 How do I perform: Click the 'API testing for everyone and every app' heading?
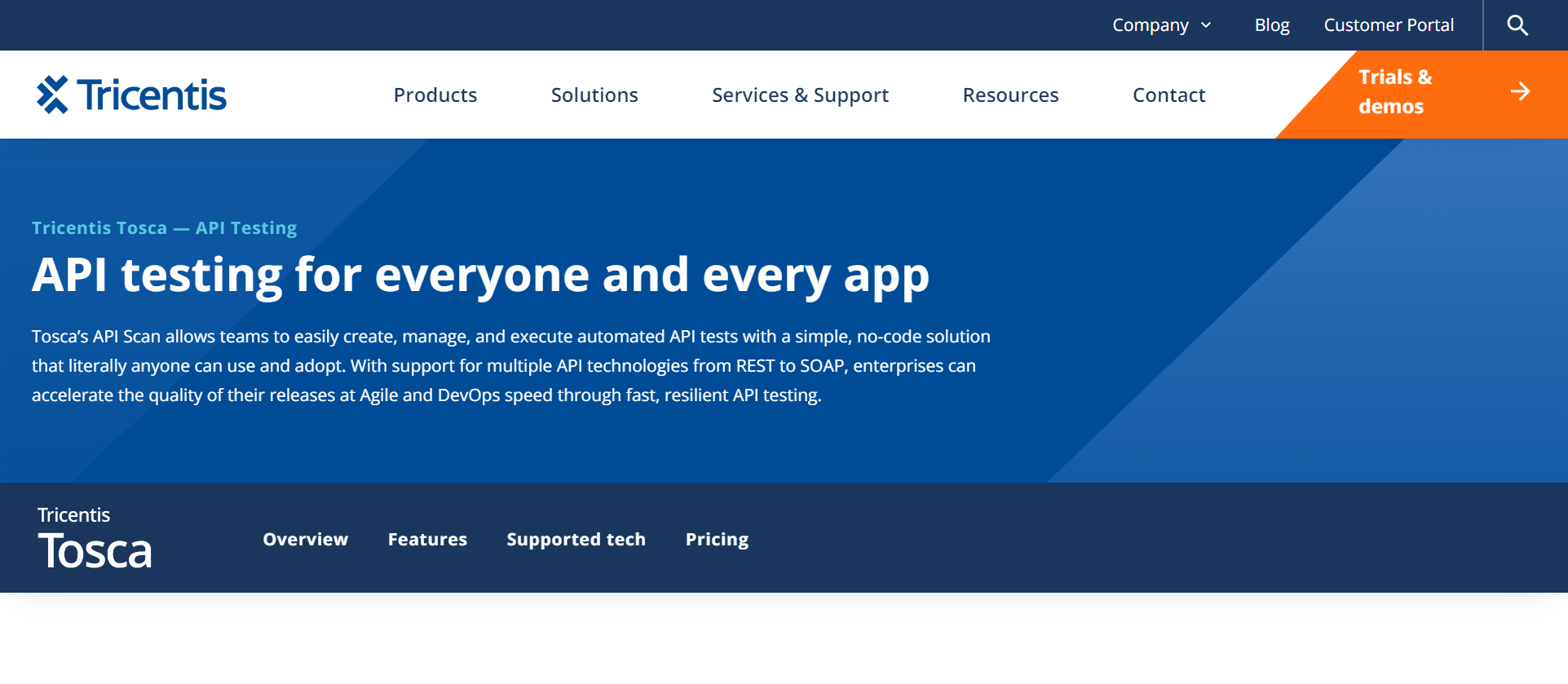tap(480, 276)
